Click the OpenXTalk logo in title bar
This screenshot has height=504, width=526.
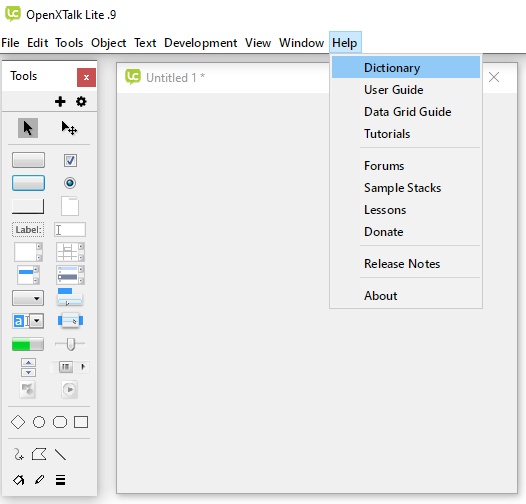pos(13,14)
